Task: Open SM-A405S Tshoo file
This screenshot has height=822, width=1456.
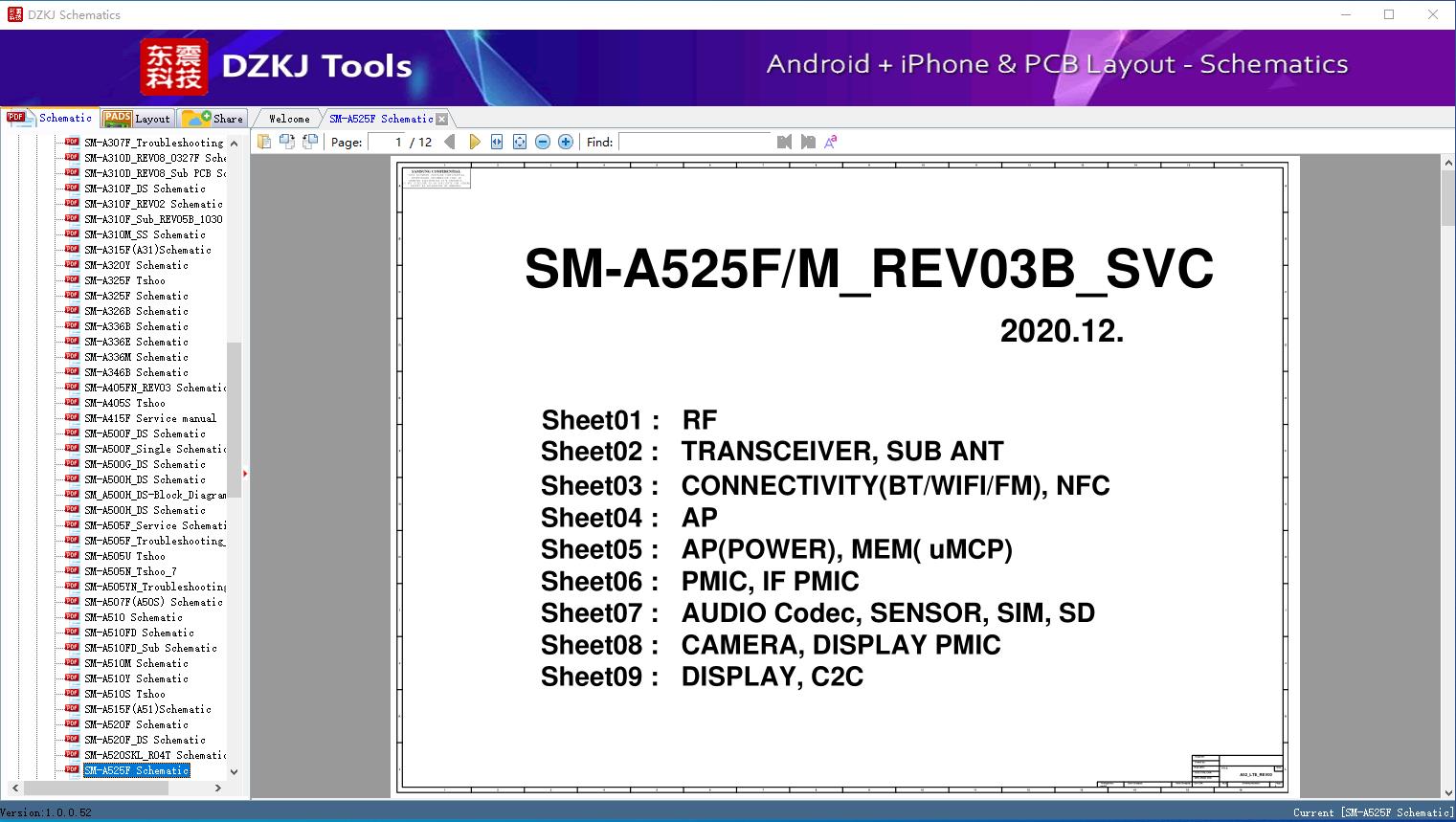Action: pyautogui.click(x=124, y=403)
